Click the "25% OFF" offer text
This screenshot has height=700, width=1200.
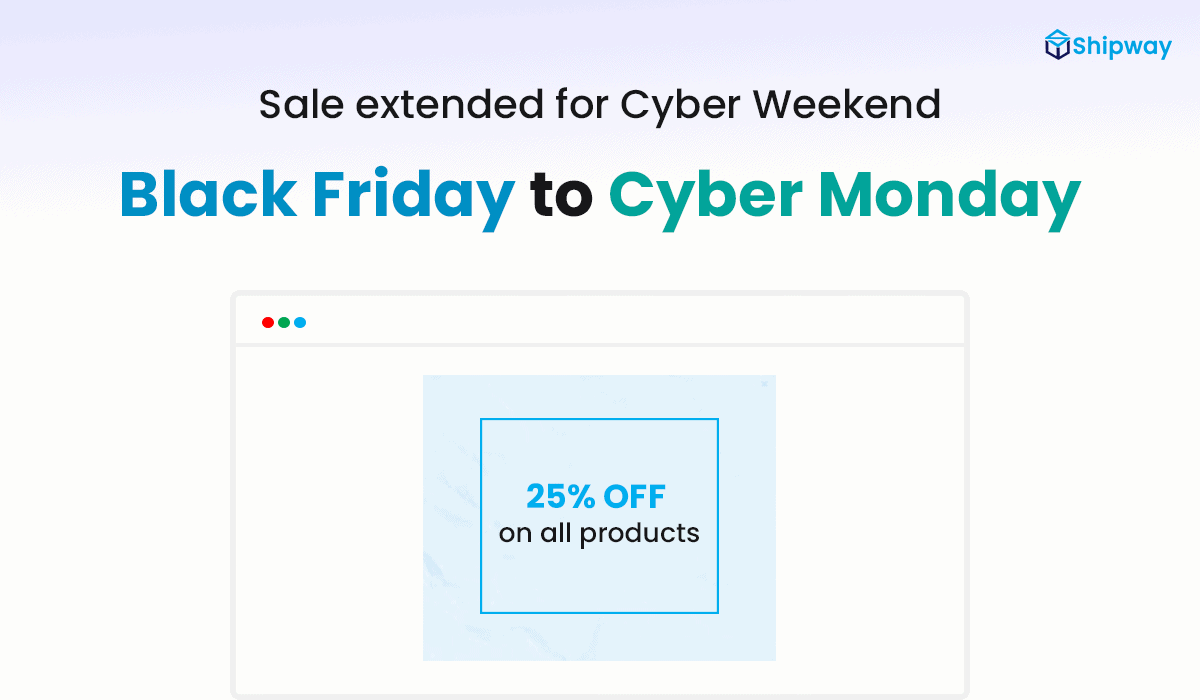(596, 496)
